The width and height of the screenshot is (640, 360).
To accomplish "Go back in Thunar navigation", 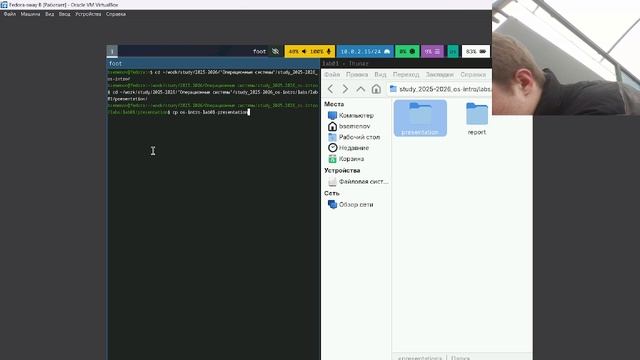I will 331,89.
